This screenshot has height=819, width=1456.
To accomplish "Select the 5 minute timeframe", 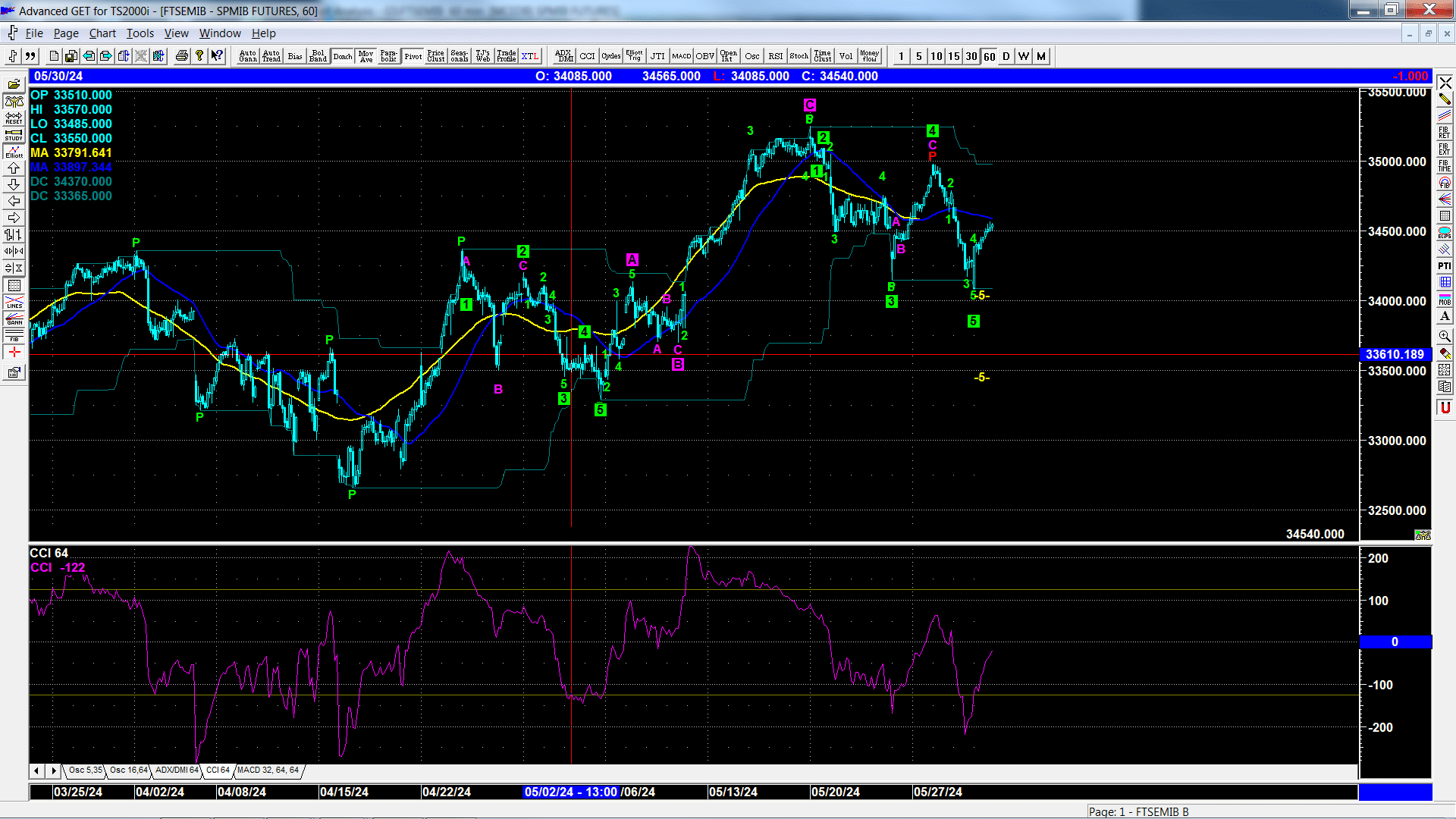I will click(x=919, y=56).
